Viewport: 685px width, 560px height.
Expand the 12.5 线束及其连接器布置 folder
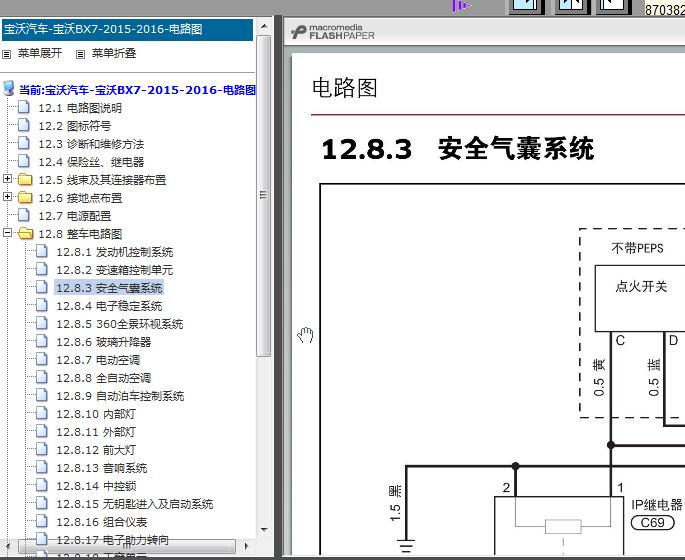point(7,179)
